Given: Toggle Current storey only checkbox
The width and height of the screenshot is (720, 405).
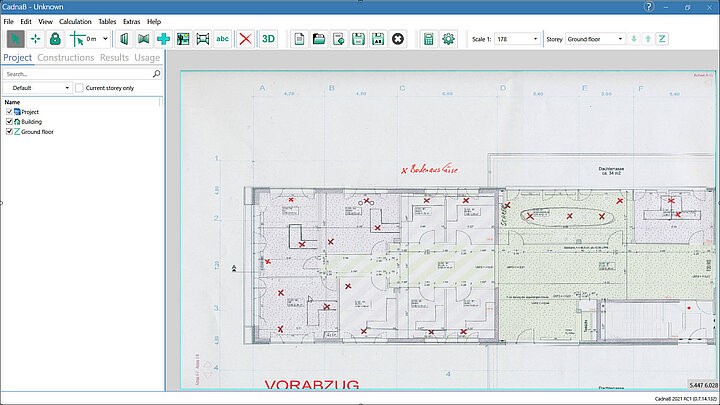Looking at the screenshot, I should pyautogui.click(x=80, y=88).
